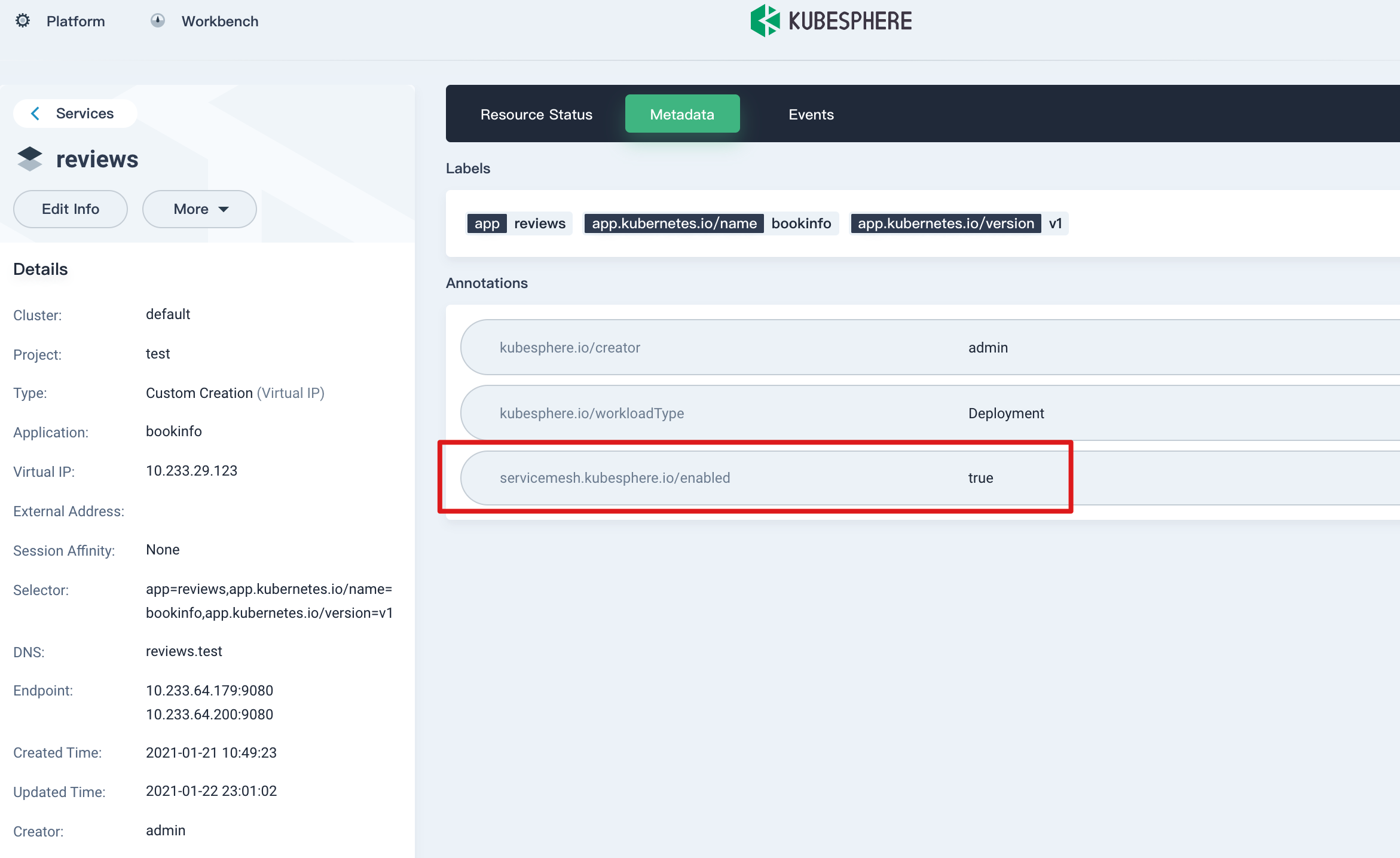Open the Platform menu
1400x858 pixels.
(75, 20)
